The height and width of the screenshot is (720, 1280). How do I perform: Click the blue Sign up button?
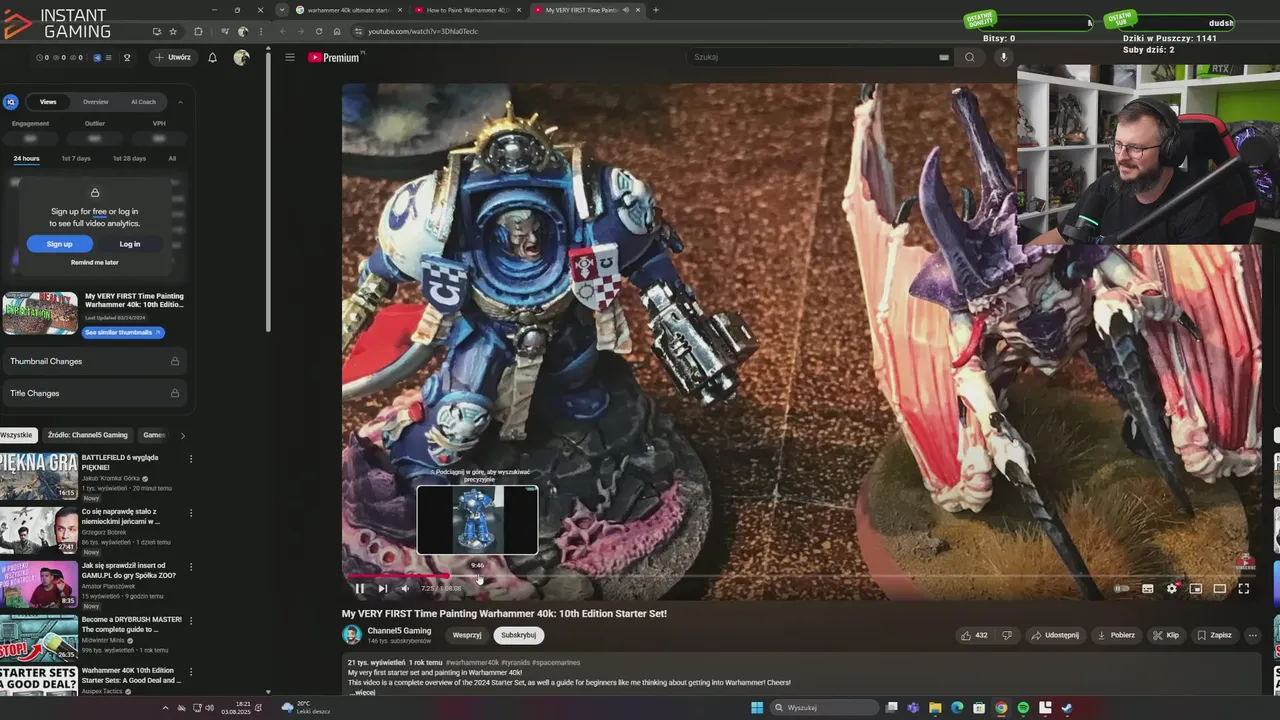[59, 244]
